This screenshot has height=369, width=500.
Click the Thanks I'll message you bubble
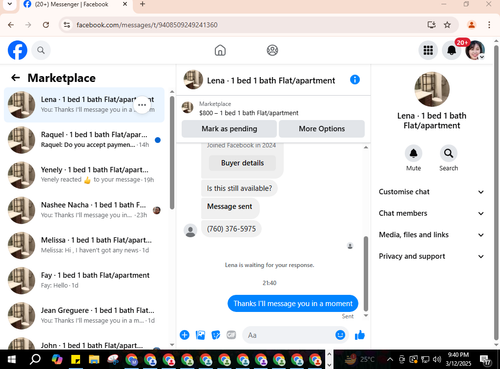293,303
